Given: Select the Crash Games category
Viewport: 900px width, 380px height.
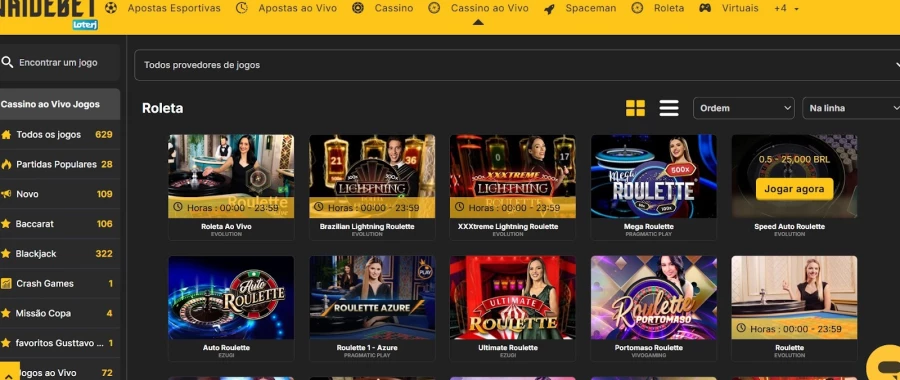Looking at the screenshot, I should (60, 284).
